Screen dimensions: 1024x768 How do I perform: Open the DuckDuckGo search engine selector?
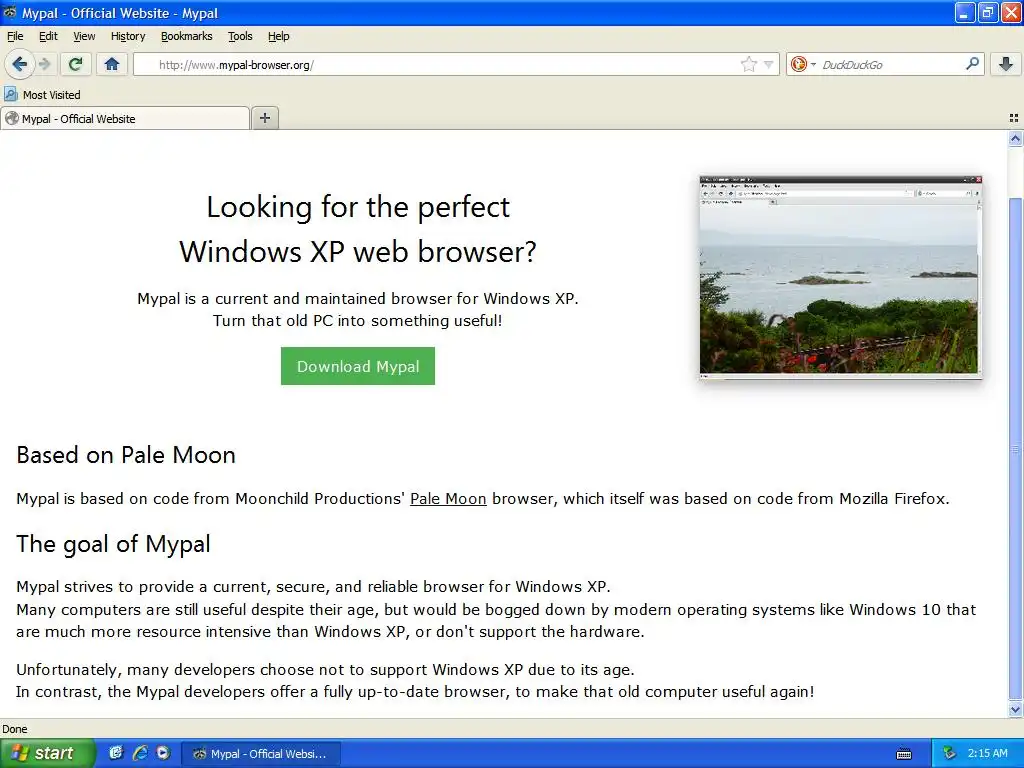coord(803,64)
